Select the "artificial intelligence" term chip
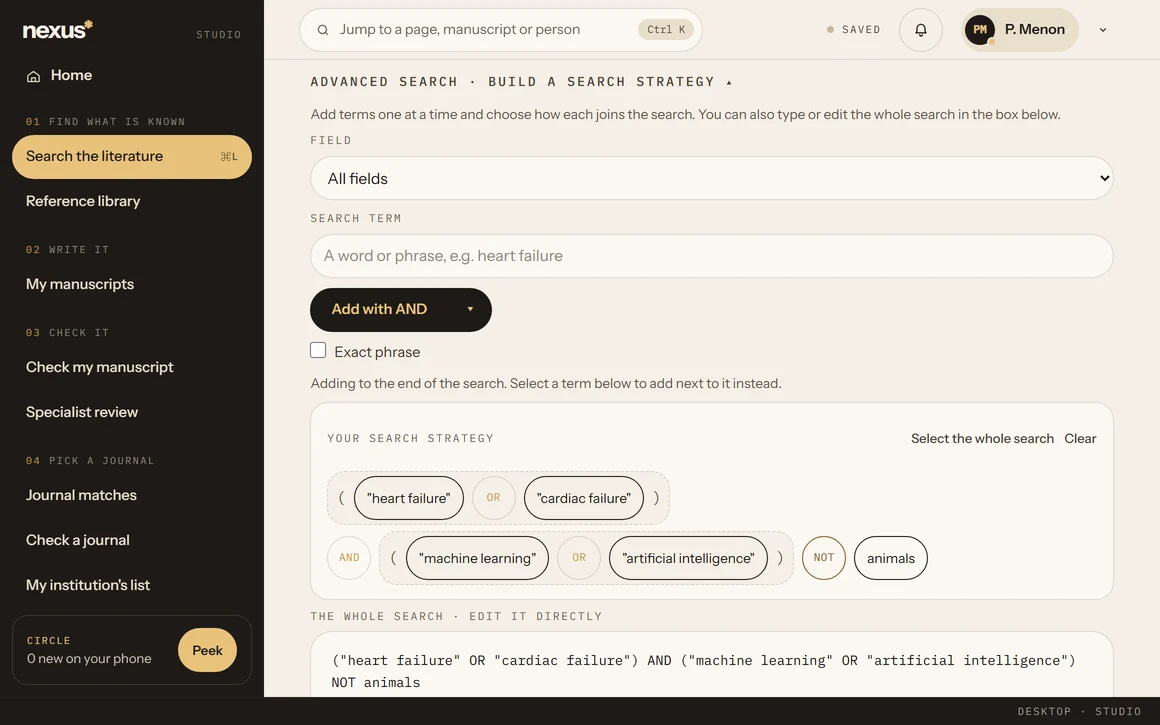This screenshot has width=1160, height=725. pos(688,558)
